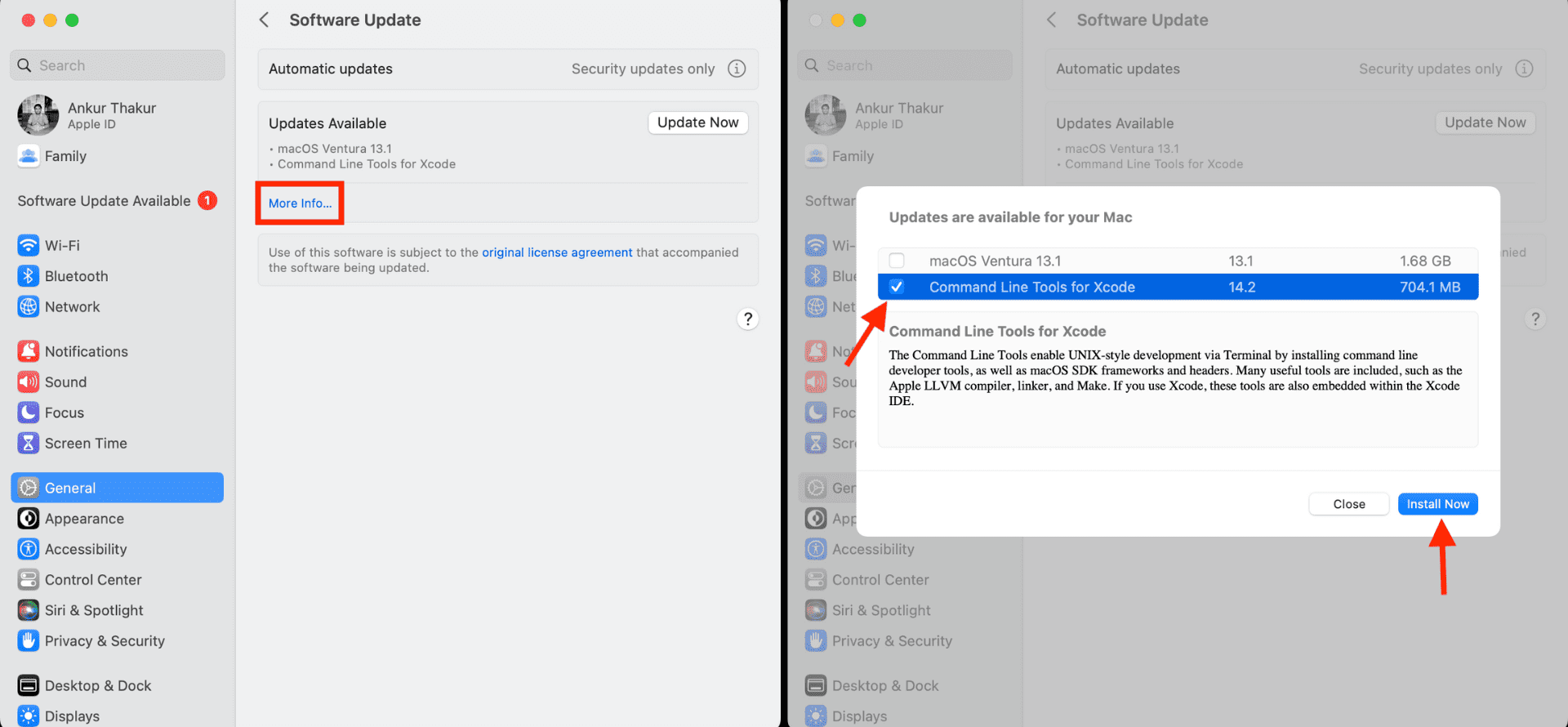
Task: Click Update Now in the left window
Action: tap(697, 123)
